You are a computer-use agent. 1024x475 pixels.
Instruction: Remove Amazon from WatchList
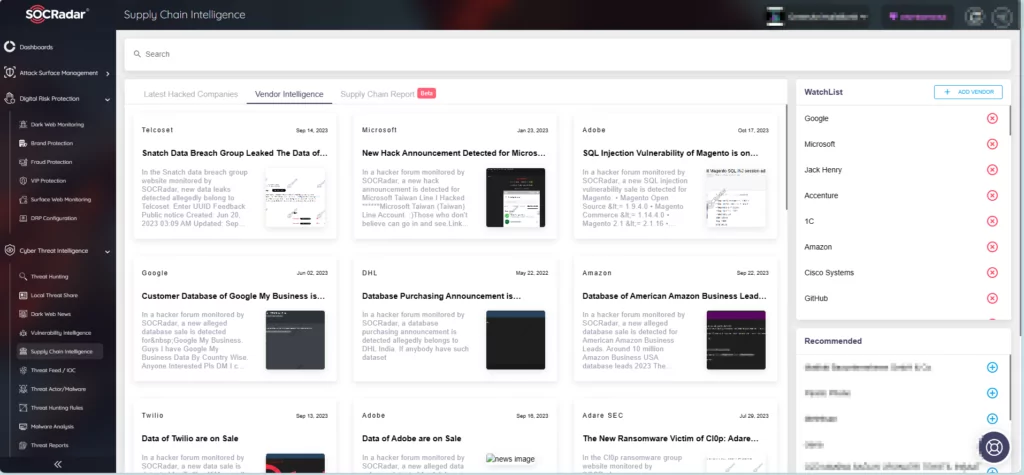[x=992, y=247]
